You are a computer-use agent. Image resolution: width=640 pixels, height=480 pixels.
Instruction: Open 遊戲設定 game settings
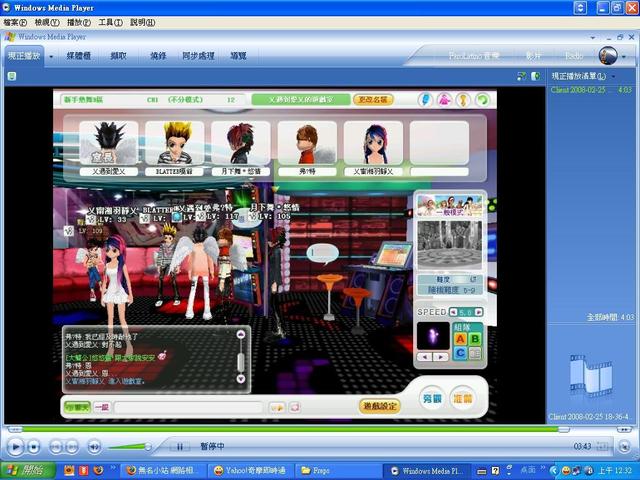(380, 406)
